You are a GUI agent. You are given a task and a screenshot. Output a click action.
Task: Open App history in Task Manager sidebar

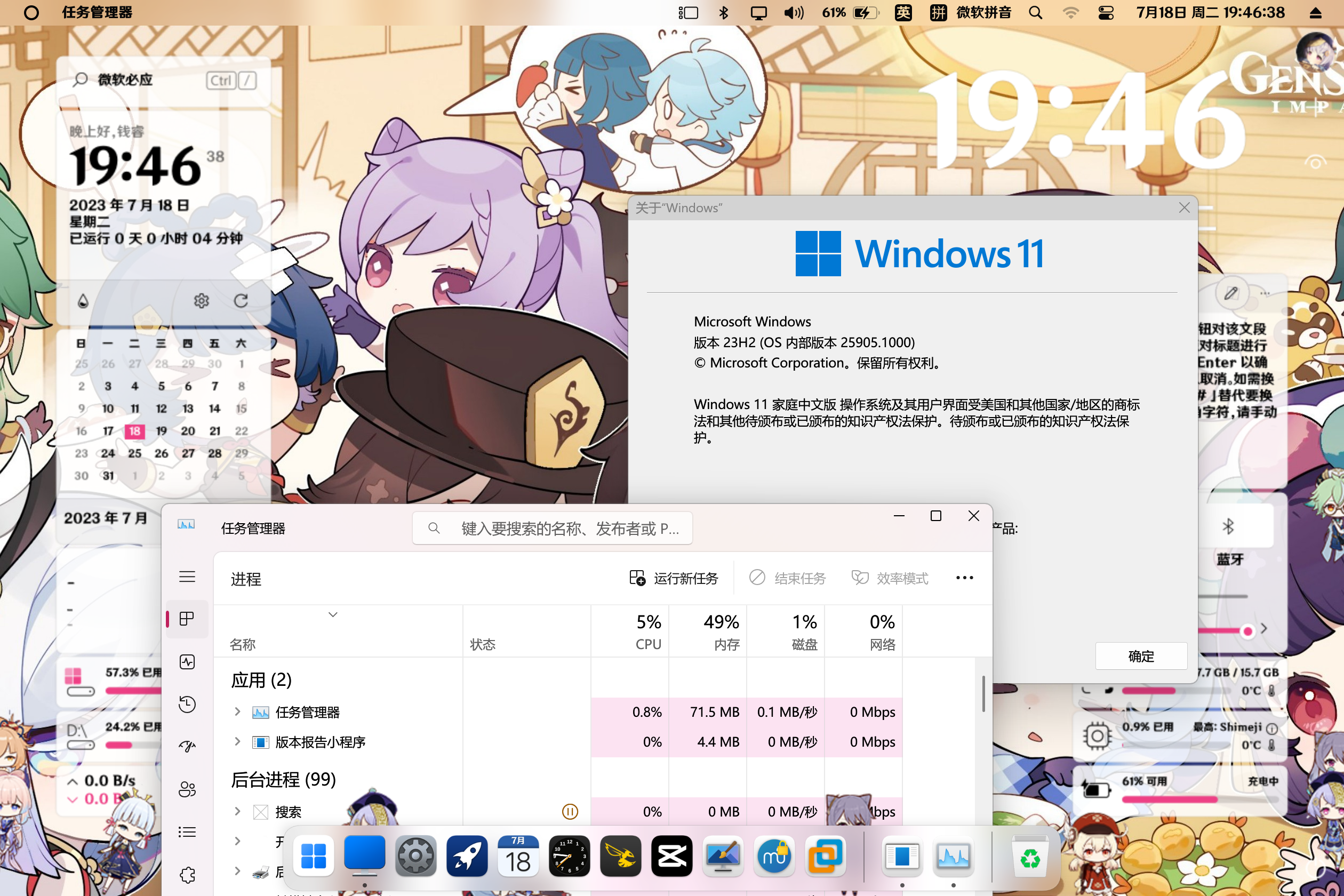pyautogui.click(x=187, y=704)
